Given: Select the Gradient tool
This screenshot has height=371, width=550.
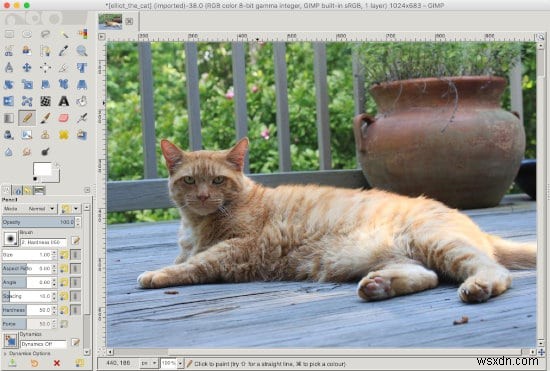Looking at the screenshot, I should (9, 118).
